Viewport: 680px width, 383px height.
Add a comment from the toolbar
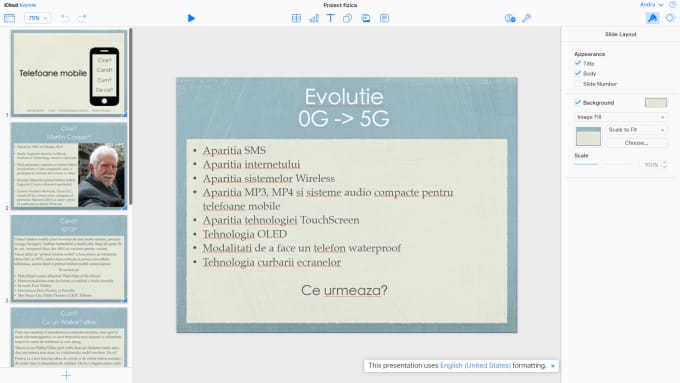tap(384, 18)
